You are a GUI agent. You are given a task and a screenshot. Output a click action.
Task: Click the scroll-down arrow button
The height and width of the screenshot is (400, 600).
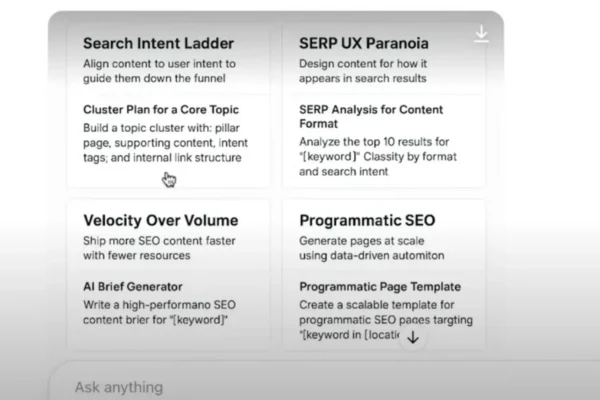tap(412, 337)
